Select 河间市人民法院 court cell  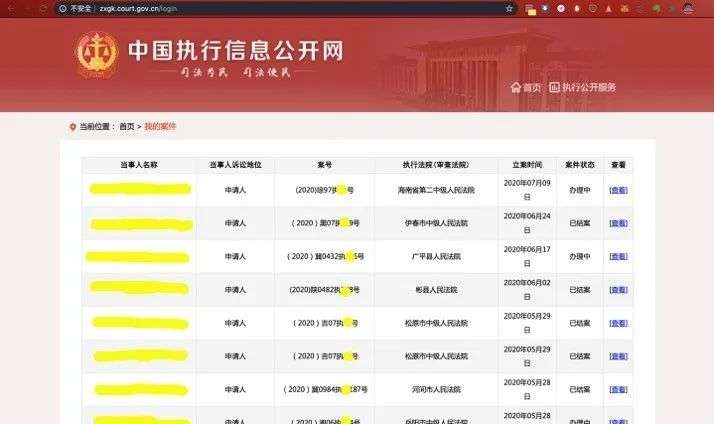tap(436, 389)
